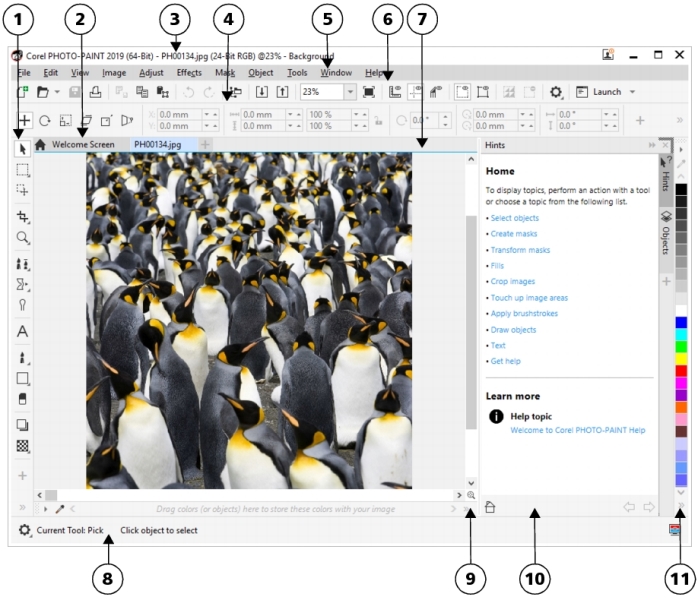This screenshot has width=698, height=600.
Task: Select the Text tool
Action: click(23, 330)
